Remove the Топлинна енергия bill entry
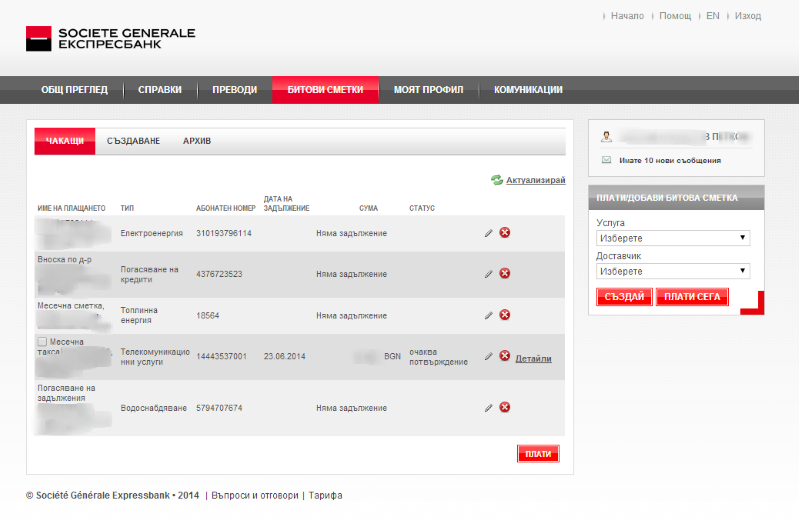Image resolution: width=799 pixels, height=521 pixels. [x=505, y=315]
